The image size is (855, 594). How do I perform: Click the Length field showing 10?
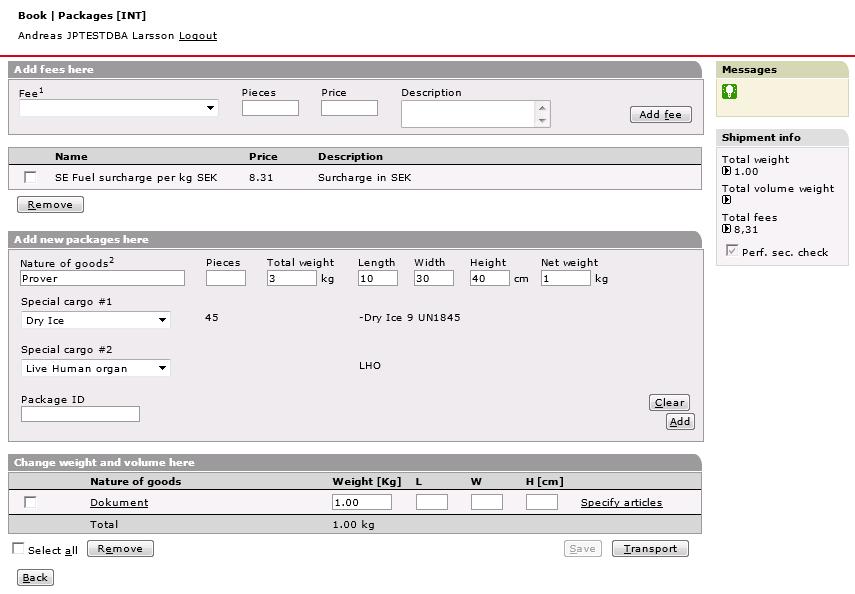click(378, 278)
